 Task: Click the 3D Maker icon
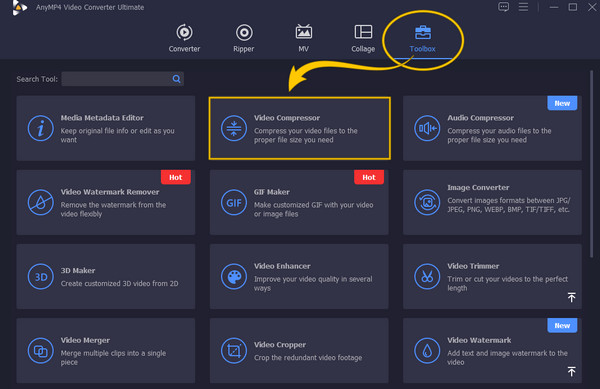pos(41,277)
